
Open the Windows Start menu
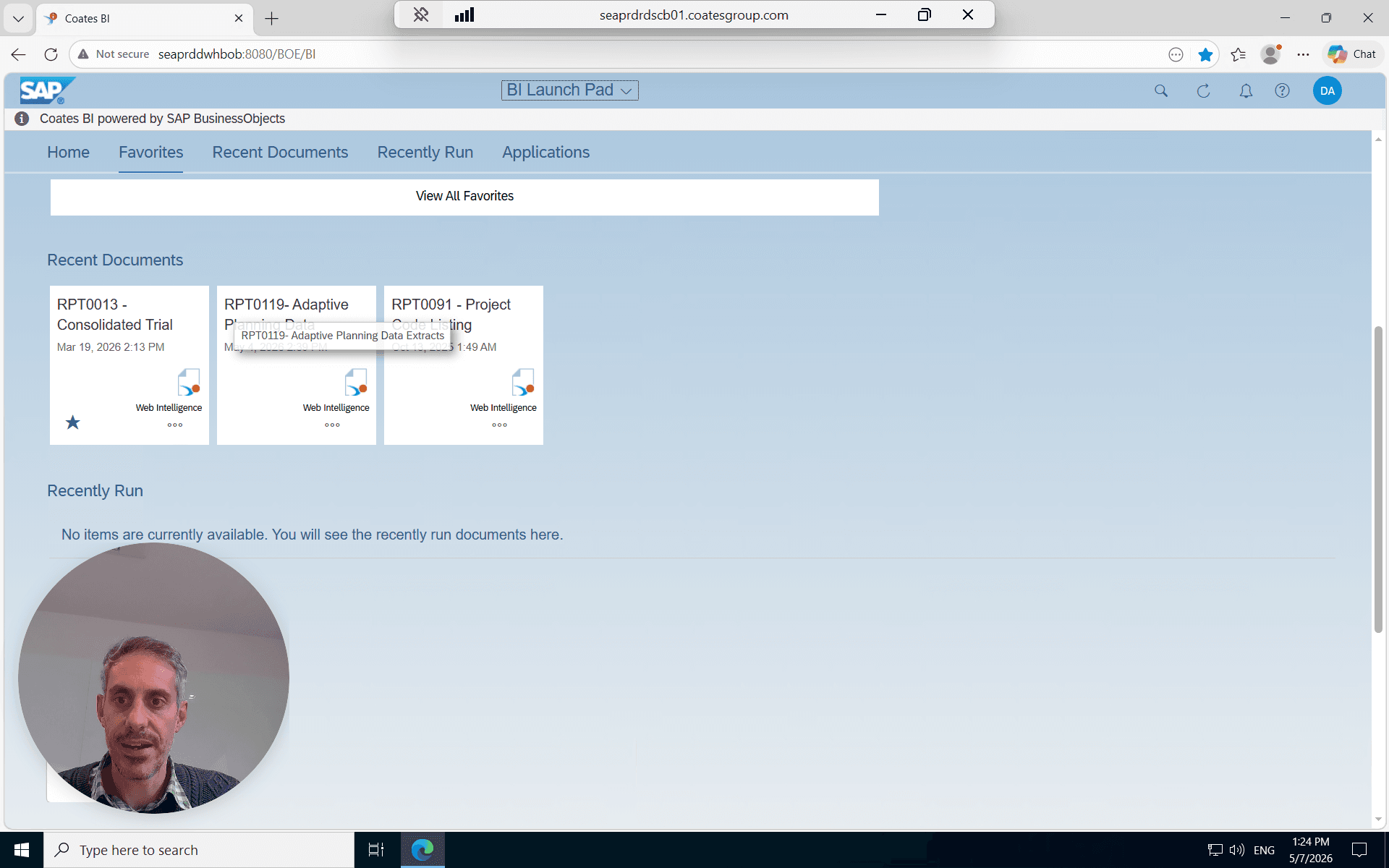22,850
